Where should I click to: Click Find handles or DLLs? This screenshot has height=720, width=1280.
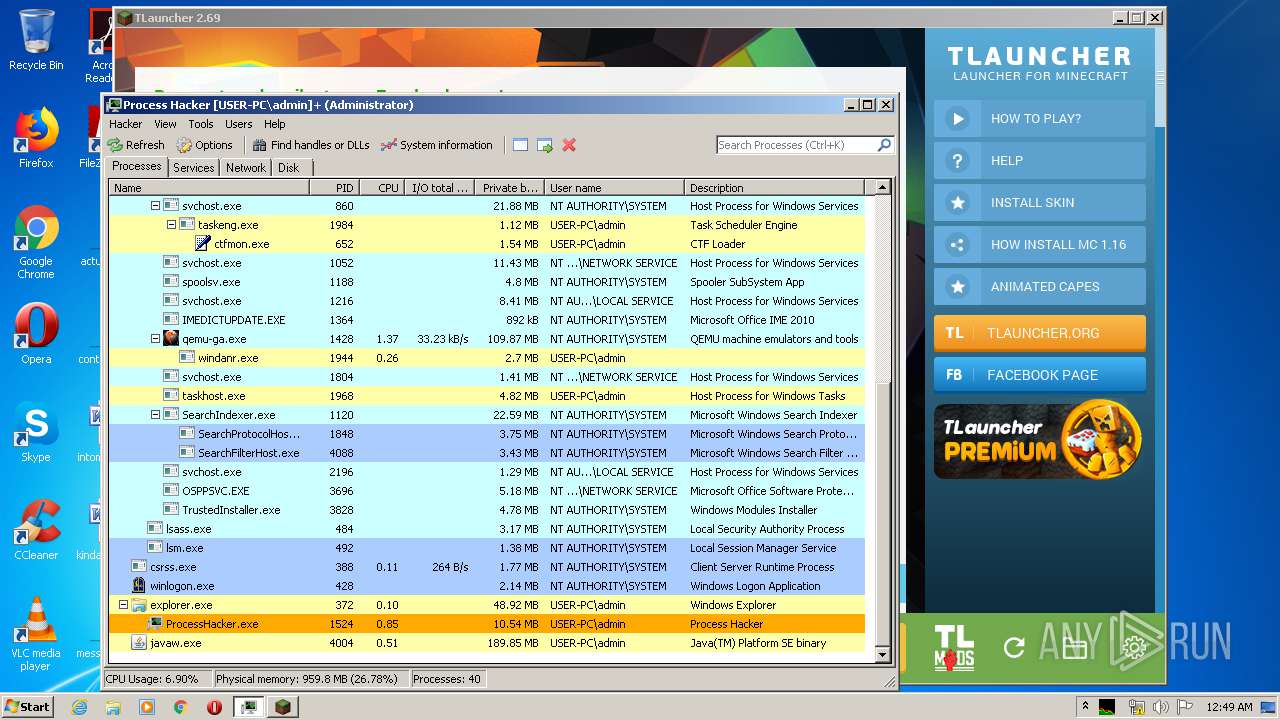[x=311, y=145]
